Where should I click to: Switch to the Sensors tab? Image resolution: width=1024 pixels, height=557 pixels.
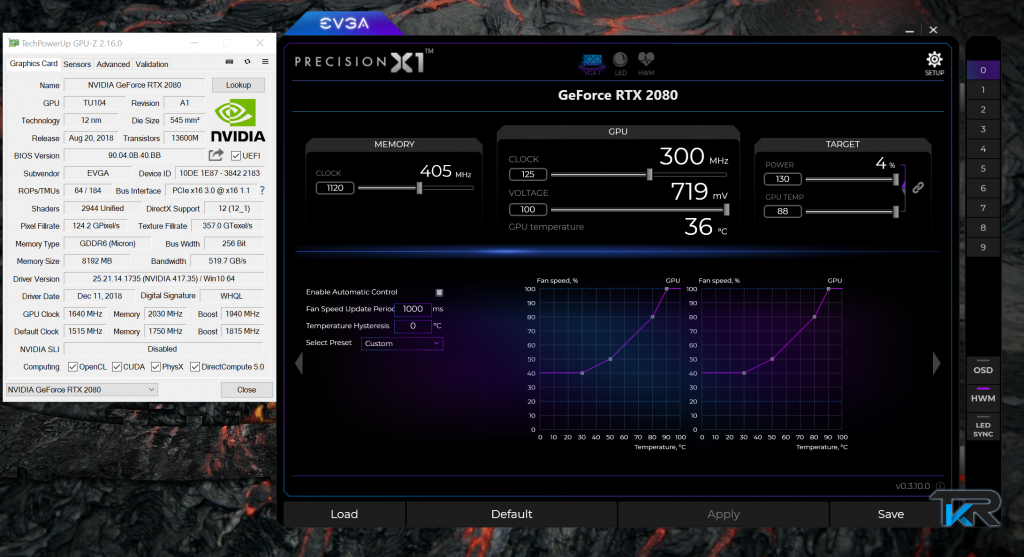(77, 64)
